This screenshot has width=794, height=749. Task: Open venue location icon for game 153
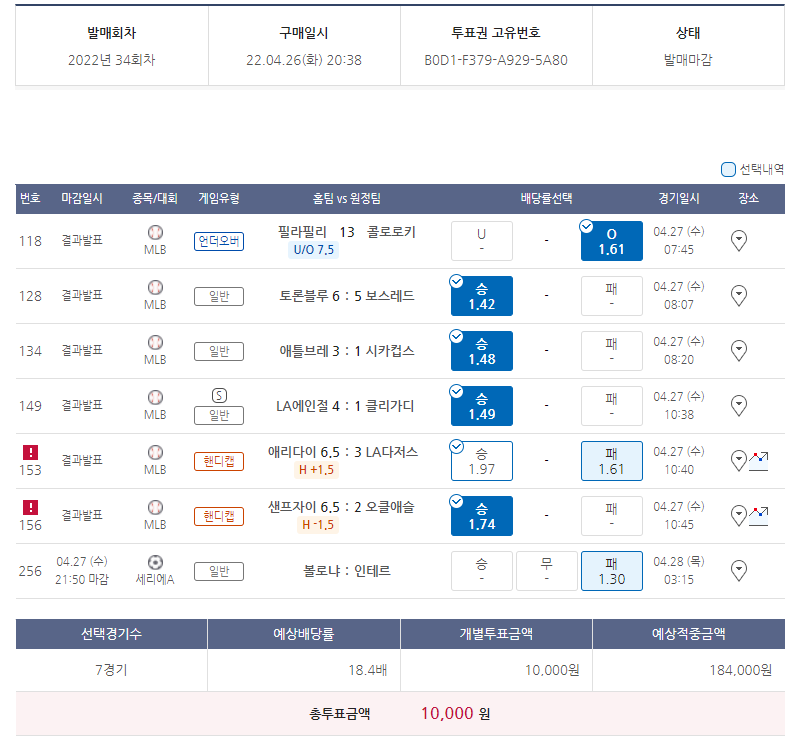[x=739, y=461]
